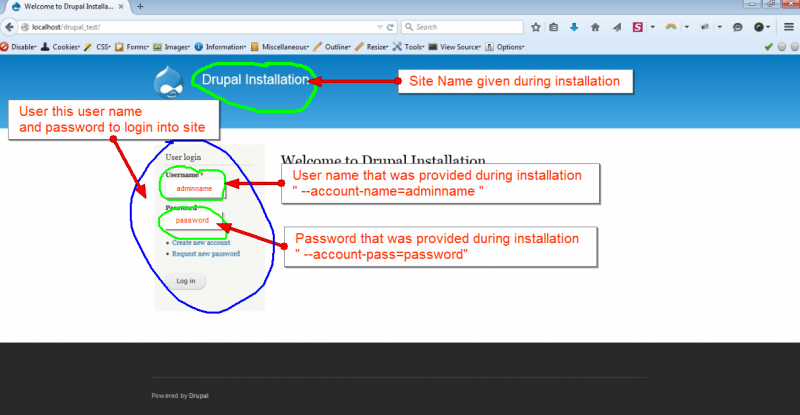800x415 pixels.
Task: Click the color wheel extension icon
Action: (759, 27)
